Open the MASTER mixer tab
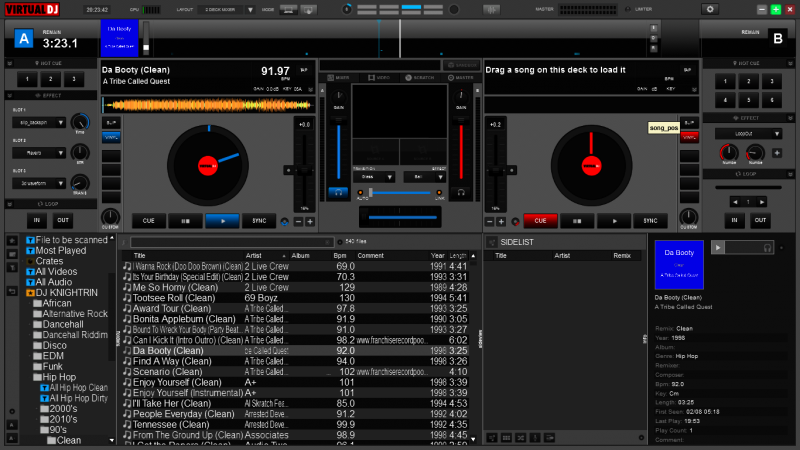Viewport: 800px width, 450px height. click(x=461, y=77)
